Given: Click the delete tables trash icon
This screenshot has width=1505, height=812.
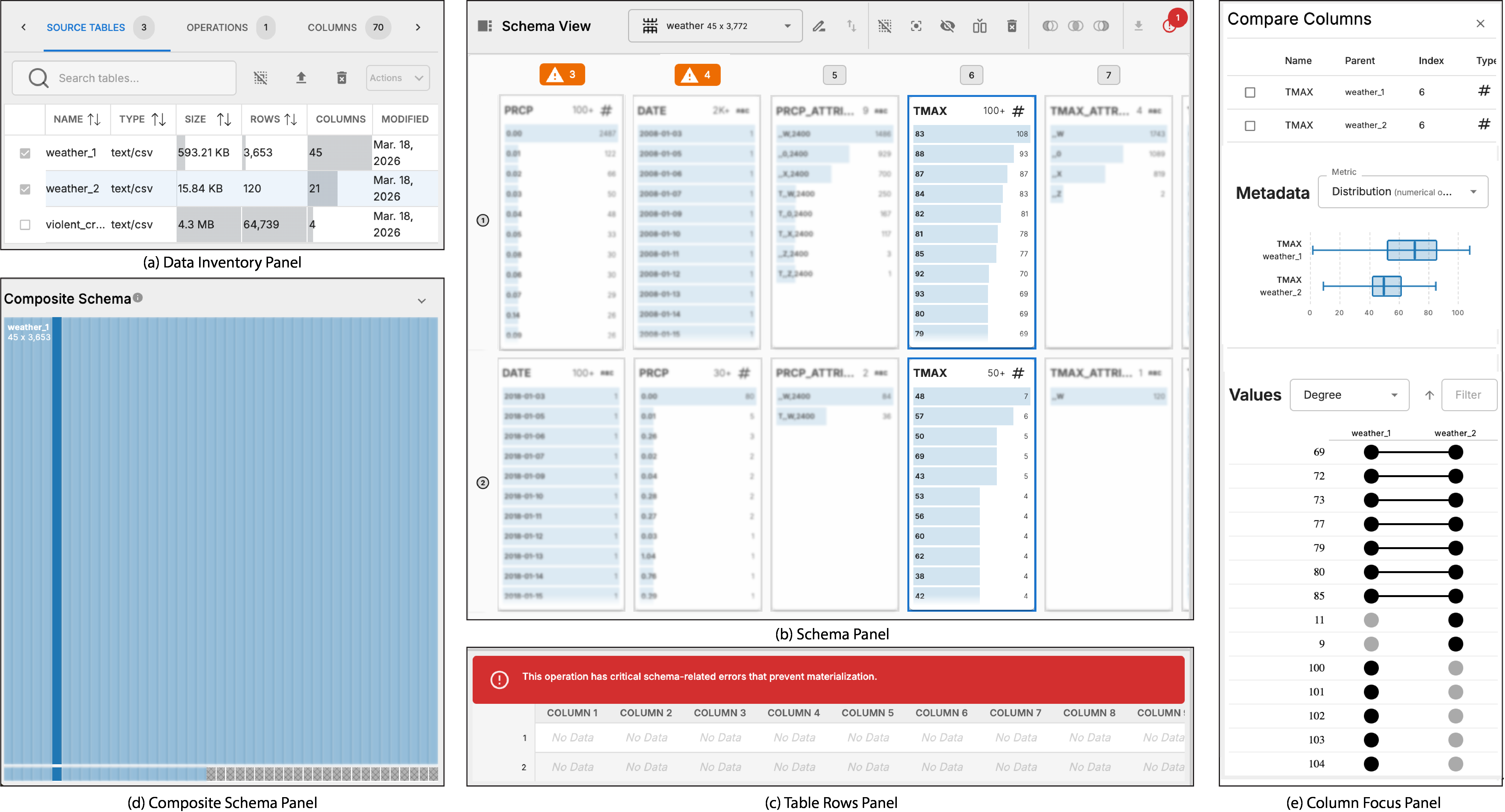Looking at the screenshot, I should pos(342,78).
